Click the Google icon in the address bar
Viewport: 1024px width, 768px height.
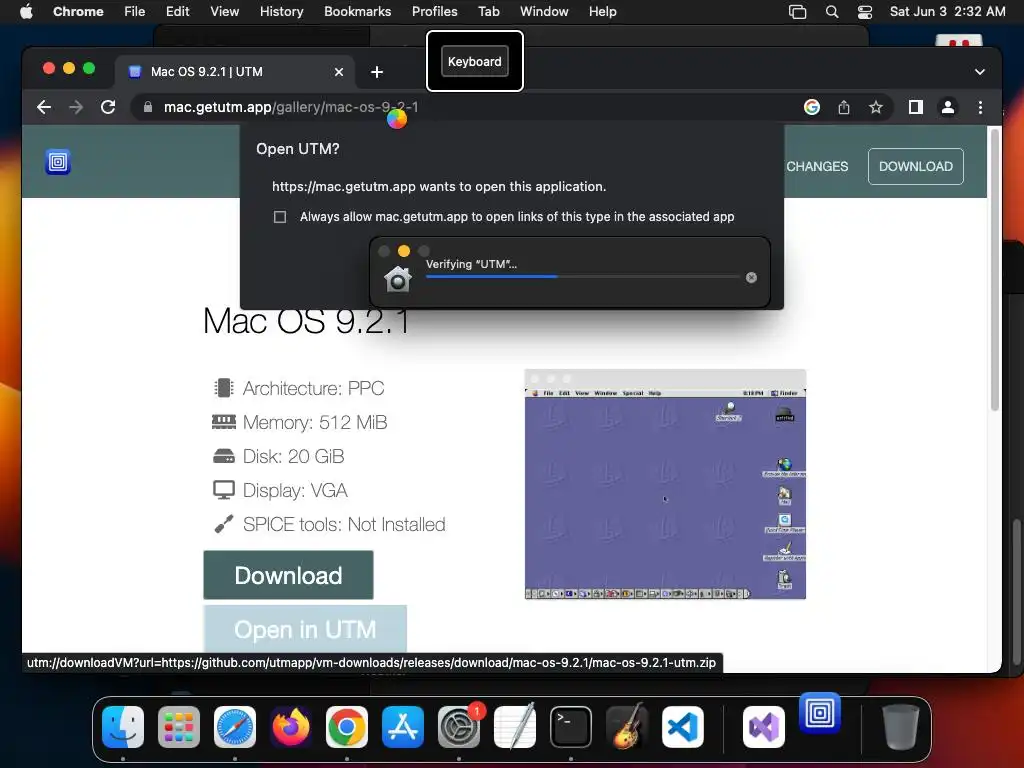812,107
